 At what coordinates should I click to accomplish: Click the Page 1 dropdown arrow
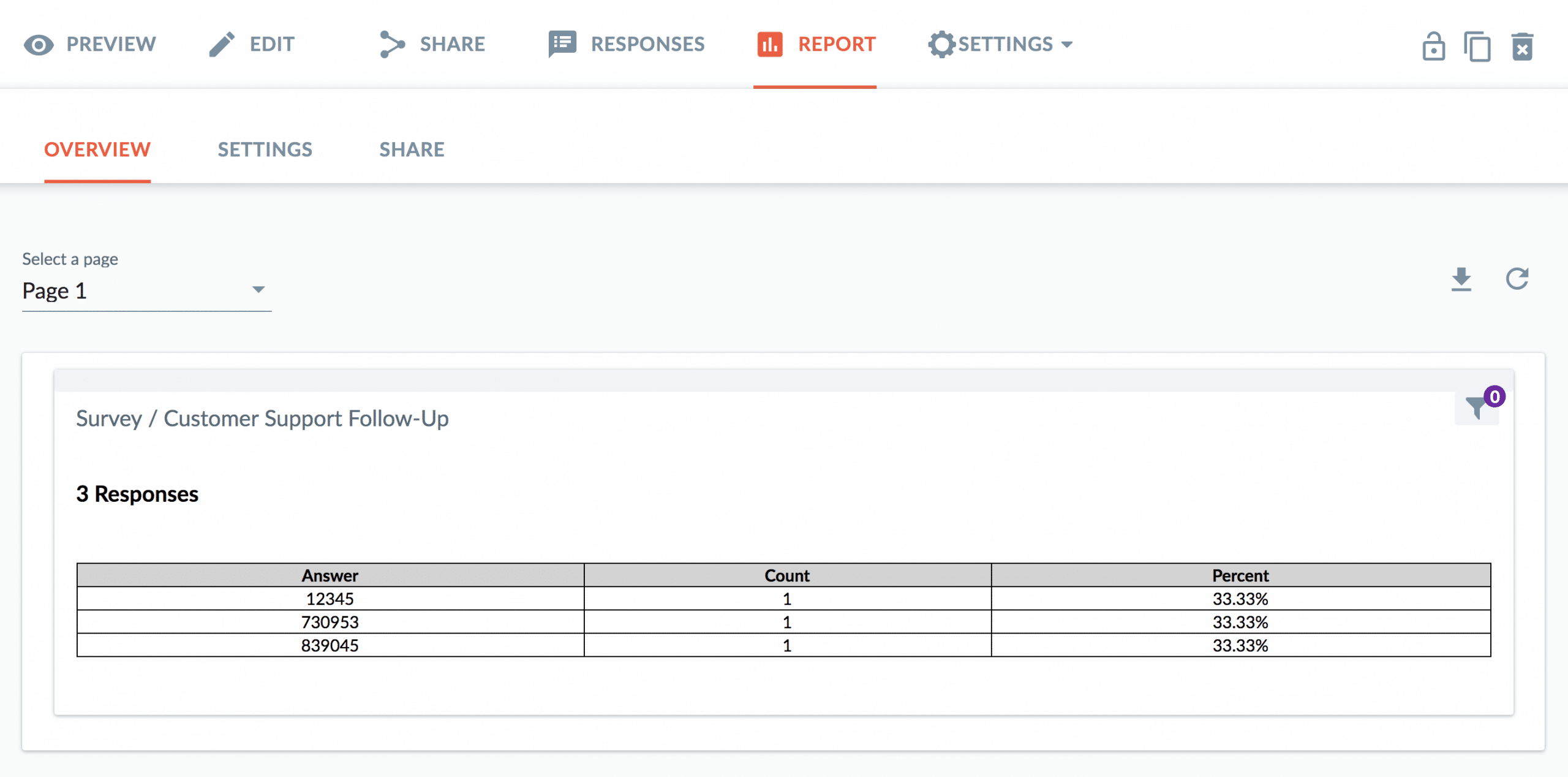tap(258, 290)
